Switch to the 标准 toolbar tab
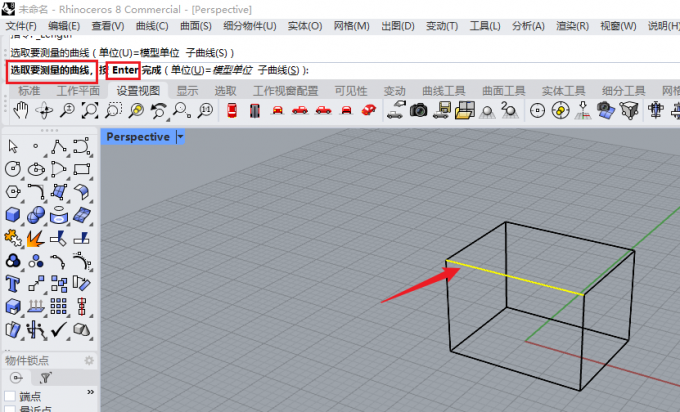Screen dimensions: 680x412 coord(29,91)
